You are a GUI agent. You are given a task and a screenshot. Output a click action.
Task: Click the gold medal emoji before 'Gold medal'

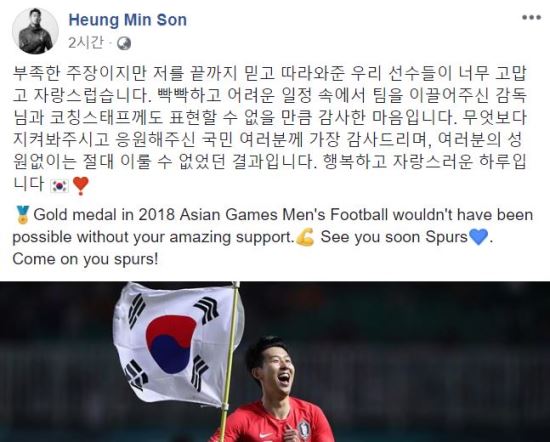tap(22, 215)
